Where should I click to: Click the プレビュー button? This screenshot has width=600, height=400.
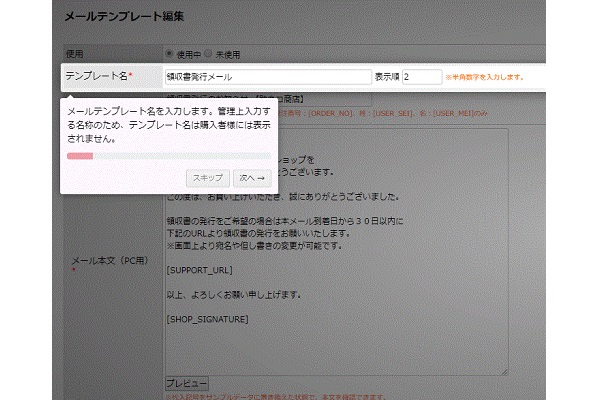tap(186, 384)
